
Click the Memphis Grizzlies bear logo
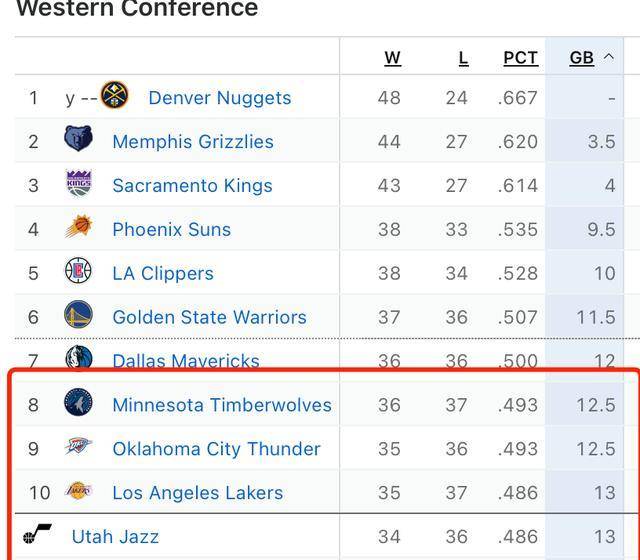[78, 138]
